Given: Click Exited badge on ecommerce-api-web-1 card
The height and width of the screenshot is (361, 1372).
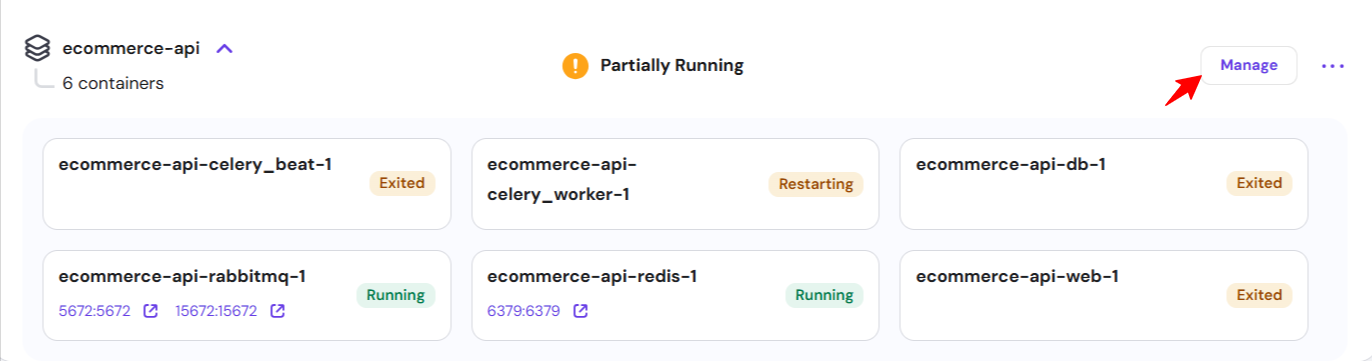Looking at the screenshot, I should click(1259, 295).
